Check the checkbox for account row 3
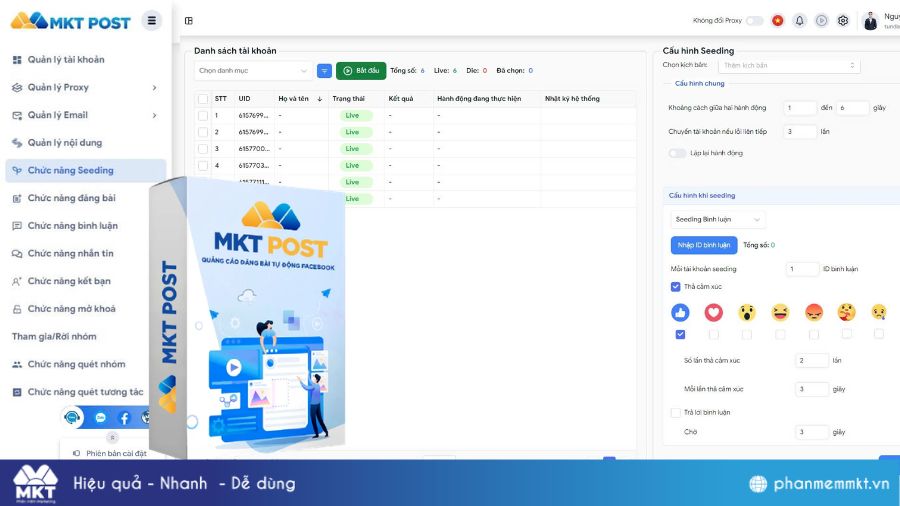 pos(203,149)
